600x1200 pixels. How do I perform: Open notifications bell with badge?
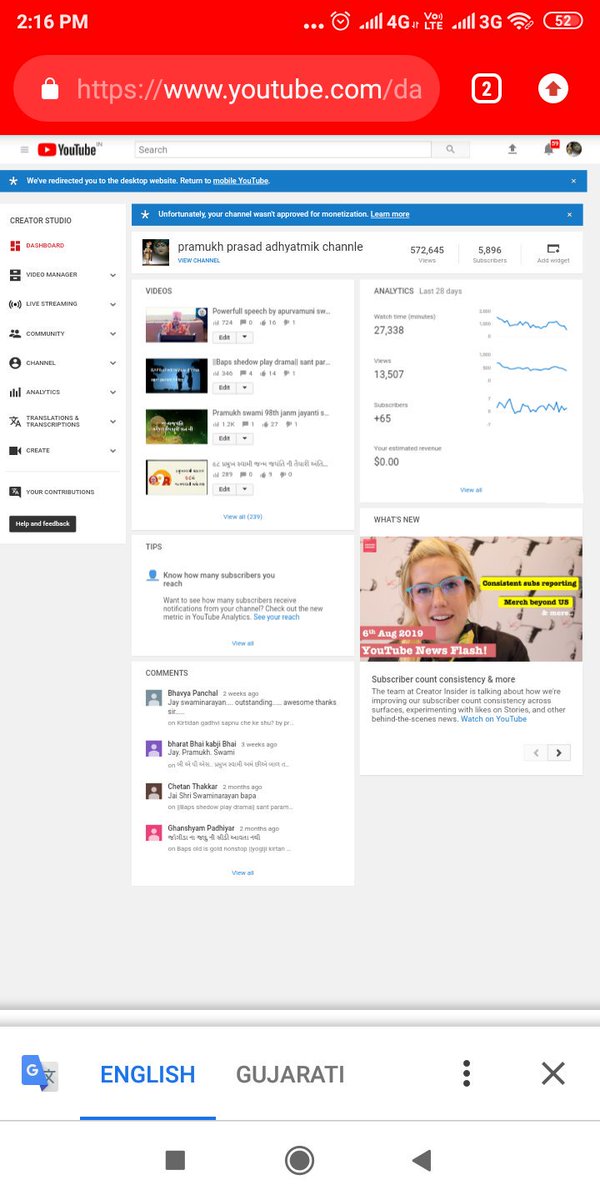[x=549, y=149]
